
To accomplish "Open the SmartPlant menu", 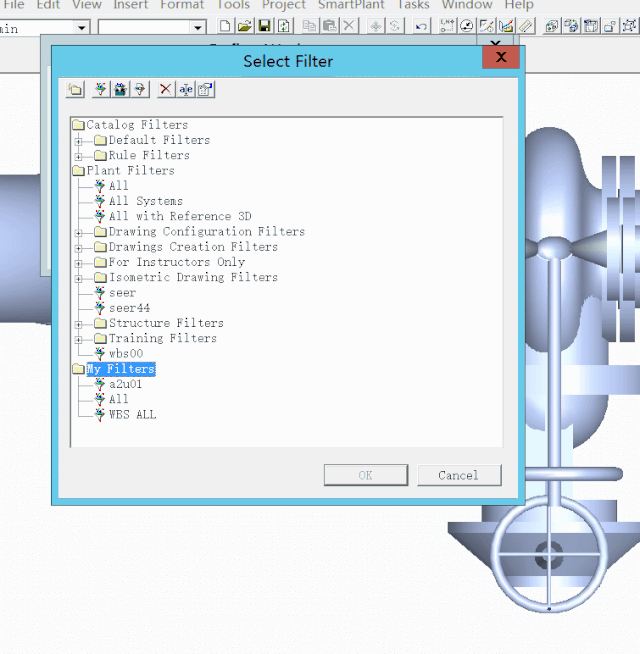I will (x=351, y=5).
